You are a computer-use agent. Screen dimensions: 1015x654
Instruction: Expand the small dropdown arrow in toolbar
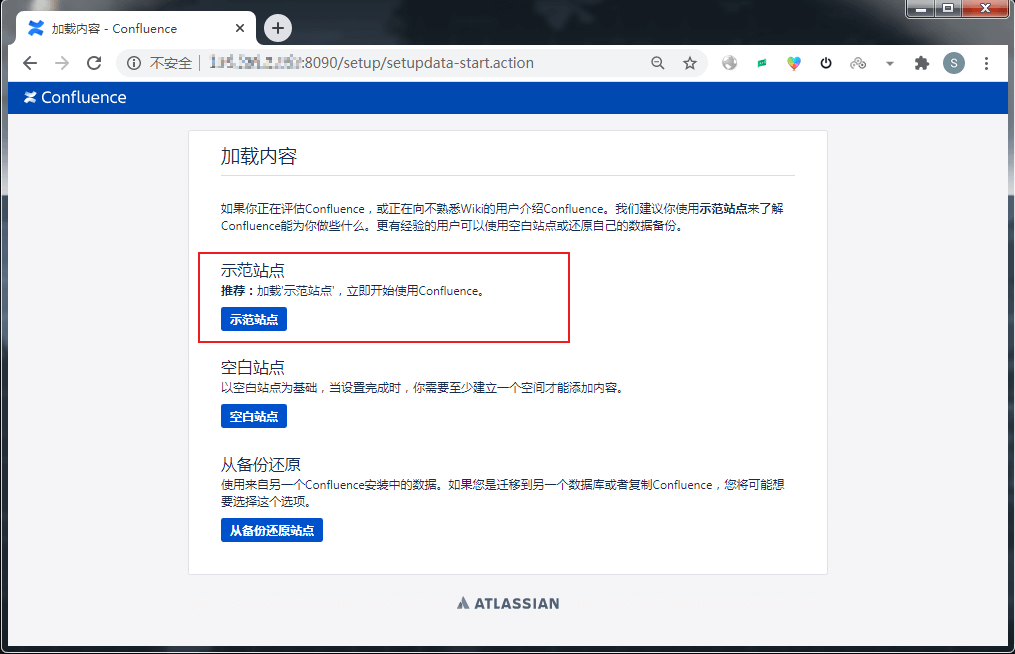tap(890, 63)
